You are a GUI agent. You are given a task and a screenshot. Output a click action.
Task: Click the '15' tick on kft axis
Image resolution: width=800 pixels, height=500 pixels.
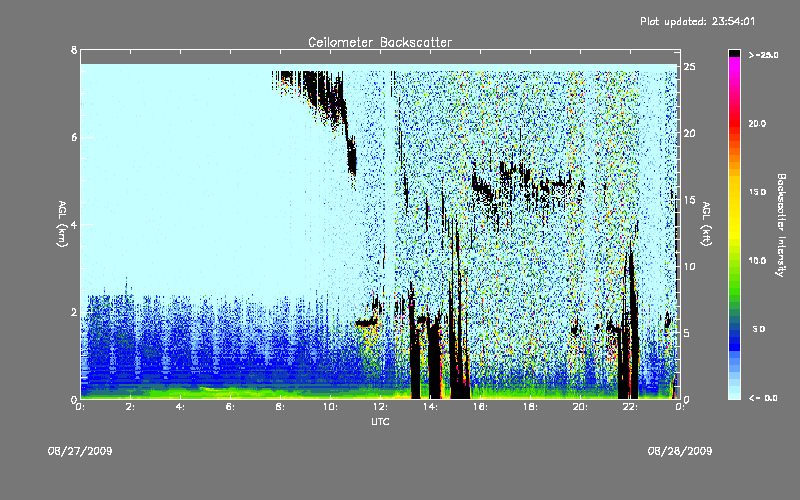coord(690,199)
